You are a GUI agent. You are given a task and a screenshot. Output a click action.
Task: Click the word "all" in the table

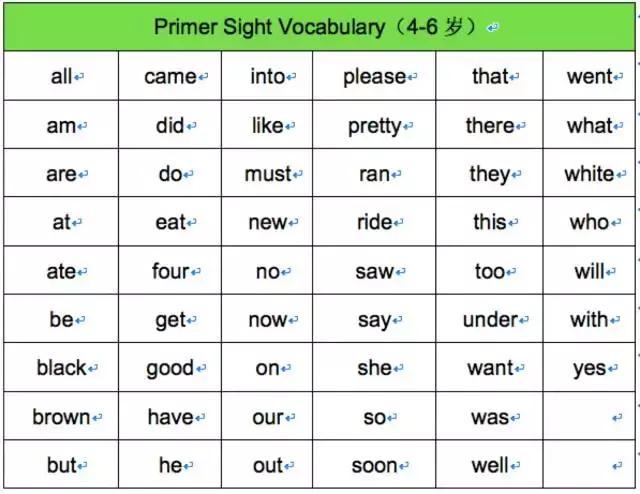pyautogui.click(x=61, y=77)
